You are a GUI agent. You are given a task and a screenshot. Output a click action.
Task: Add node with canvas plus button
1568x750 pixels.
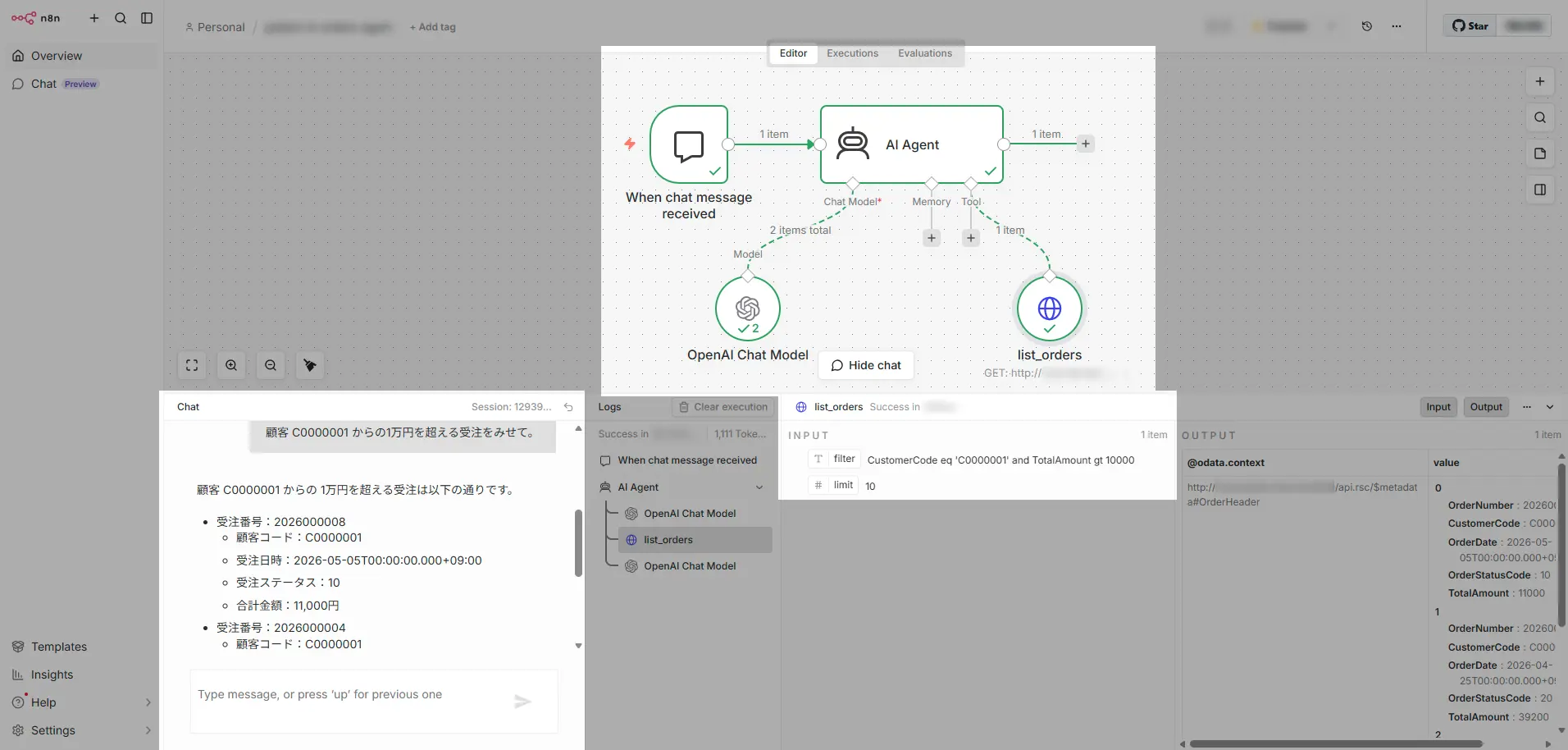coord(1540,81)
